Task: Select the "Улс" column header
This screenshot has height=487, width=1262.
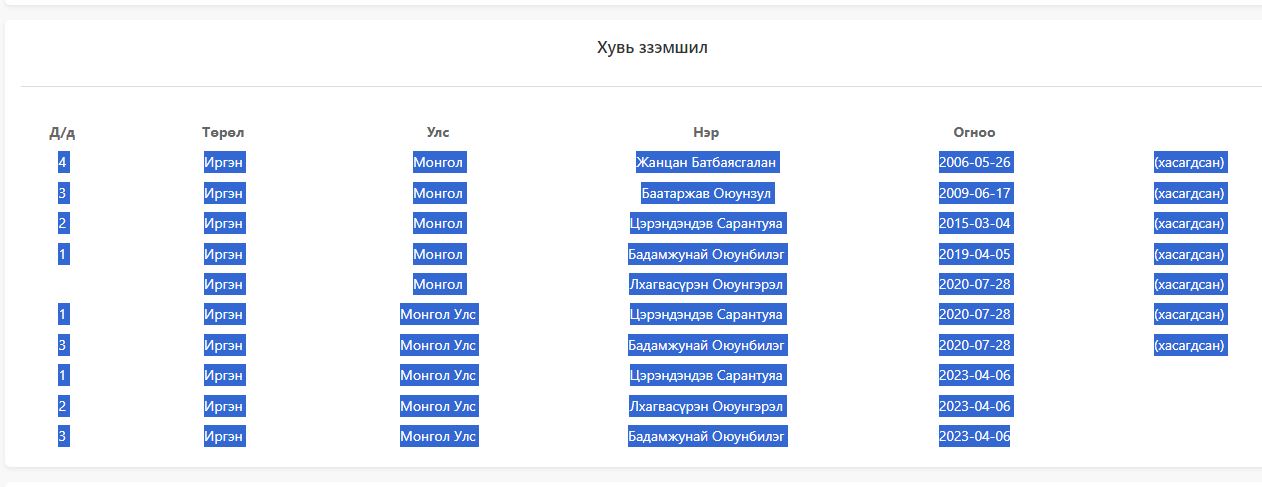Action: tap(438, 132)
